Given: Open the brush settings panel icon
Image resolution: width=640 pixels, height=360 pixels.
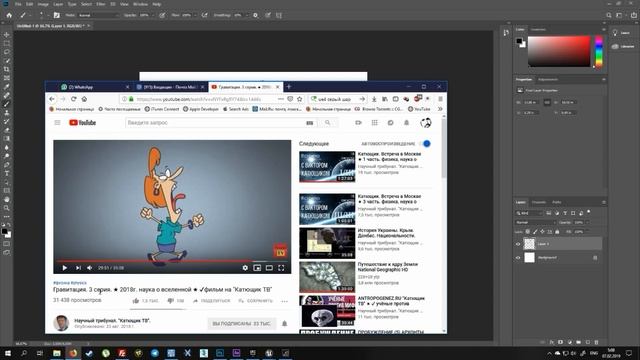Looking at the screenshot, I should coord(57,15).
